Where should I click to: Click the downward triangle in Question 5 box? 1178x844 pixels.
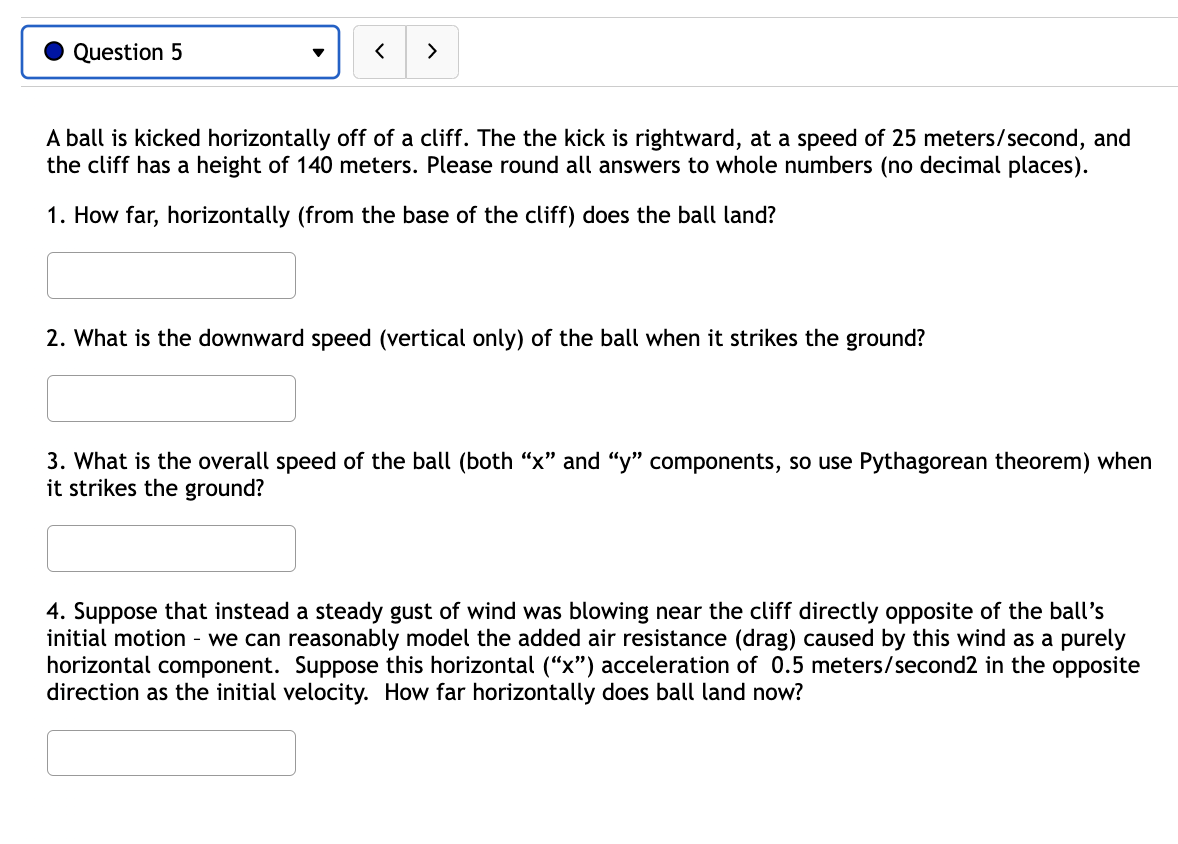pyautogui.click(x=318, y=51)
